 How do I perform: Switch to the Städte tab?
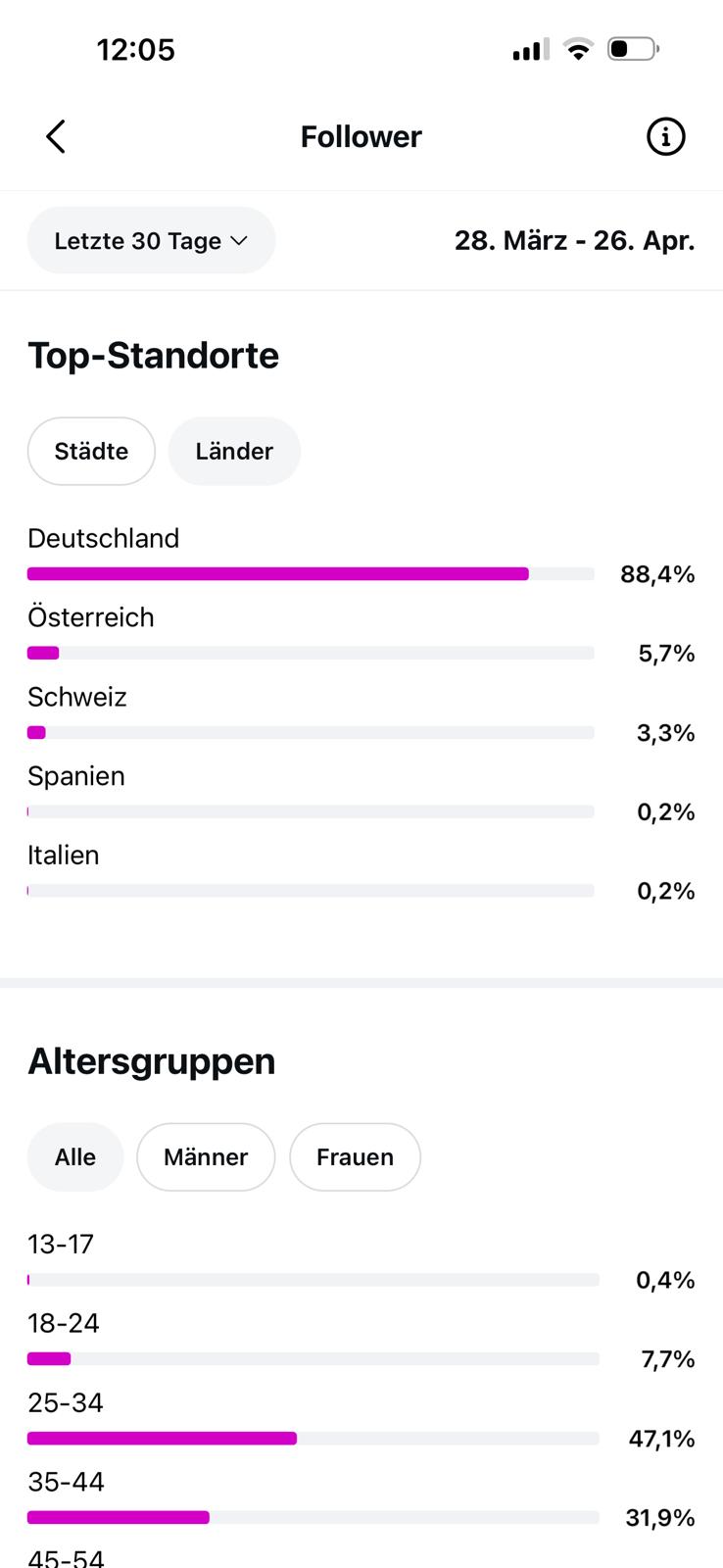(91, 452)
